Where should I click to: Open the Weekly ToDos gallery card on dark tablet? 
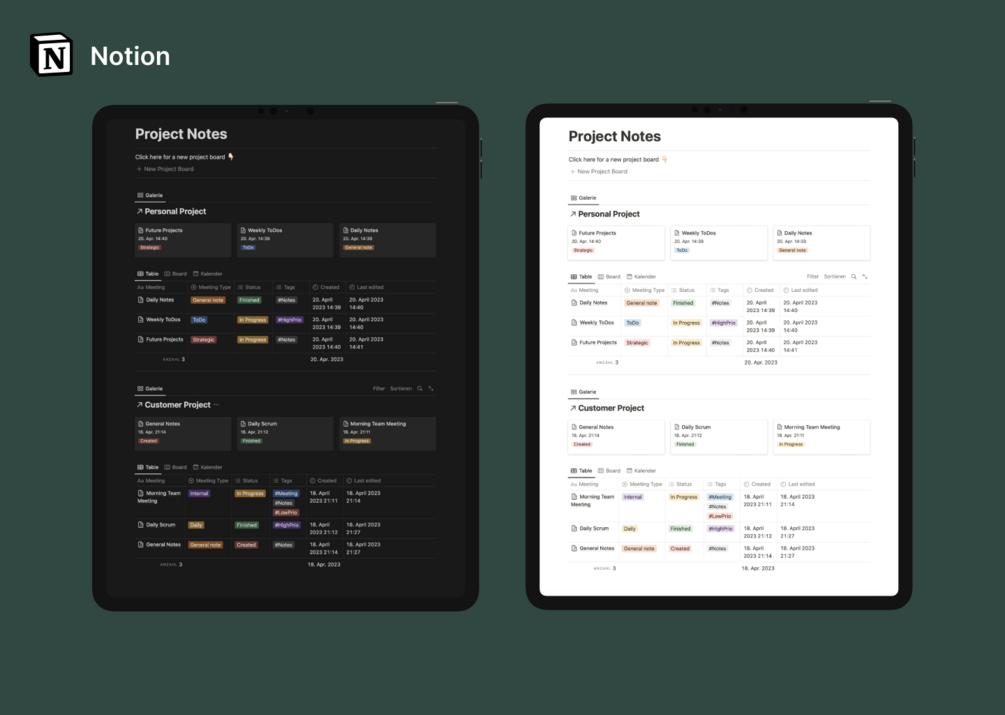click(285, 240)
